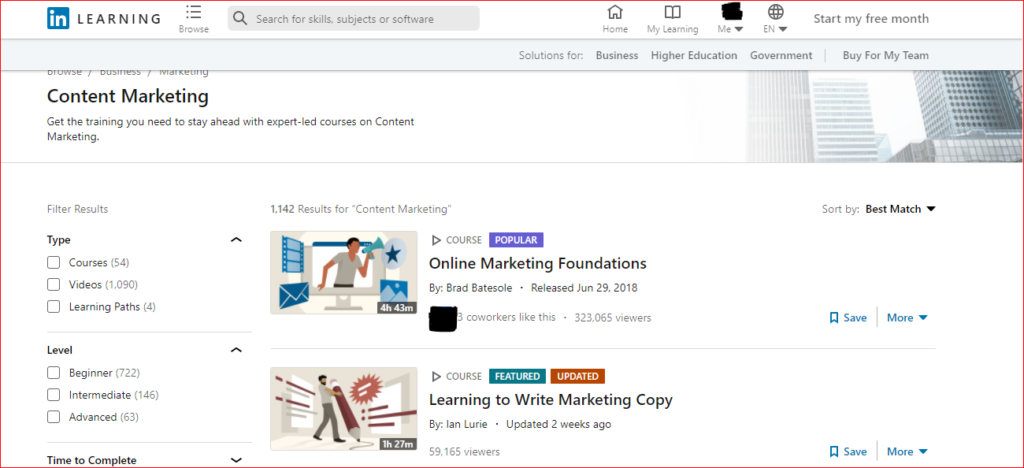Click the 59,165 viewers text
Image resolution: width=1024 pixels, height=468 pixels.
pyautogui.click(x=464, y=452)
